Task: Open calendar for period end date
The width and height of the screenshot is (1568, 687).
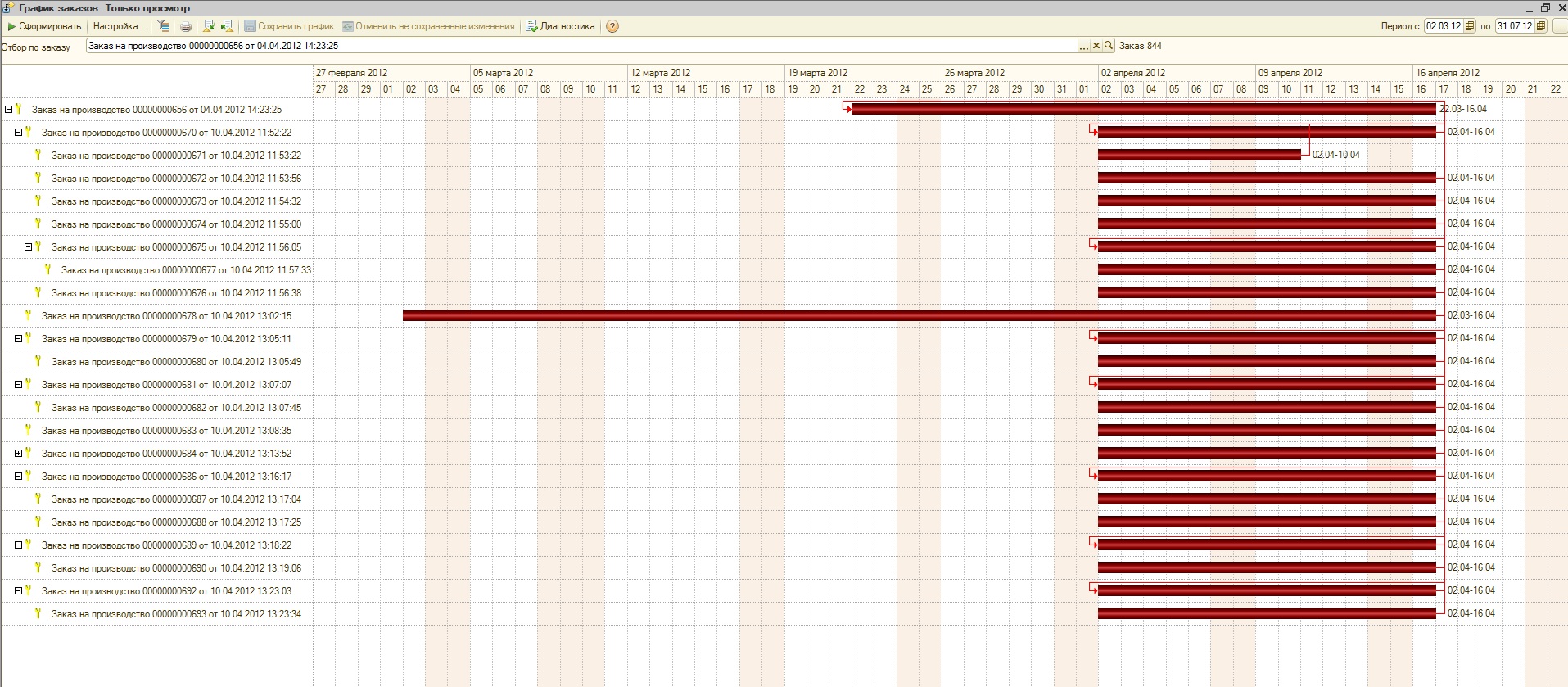Action: (1541, 26)
